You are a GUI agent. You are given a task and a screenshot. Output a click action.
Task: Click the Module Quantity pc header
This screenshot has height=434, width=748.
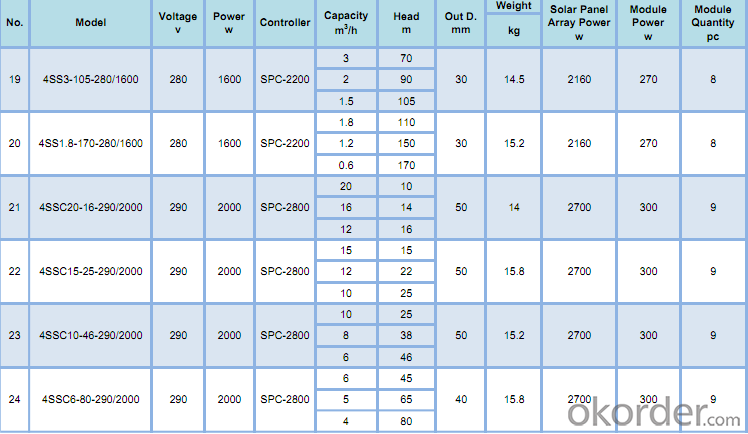click(x=713, y=22)
